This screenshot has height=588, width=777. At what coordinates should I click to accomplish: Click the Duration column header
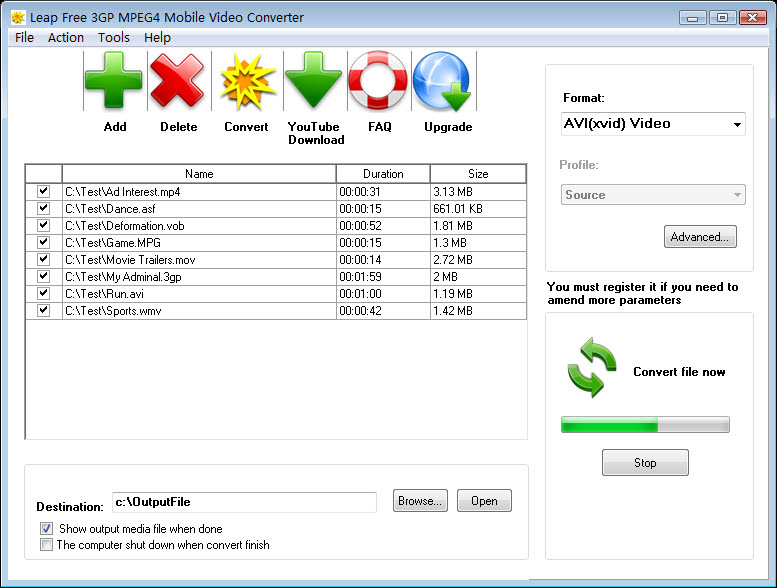click(383, 174)
